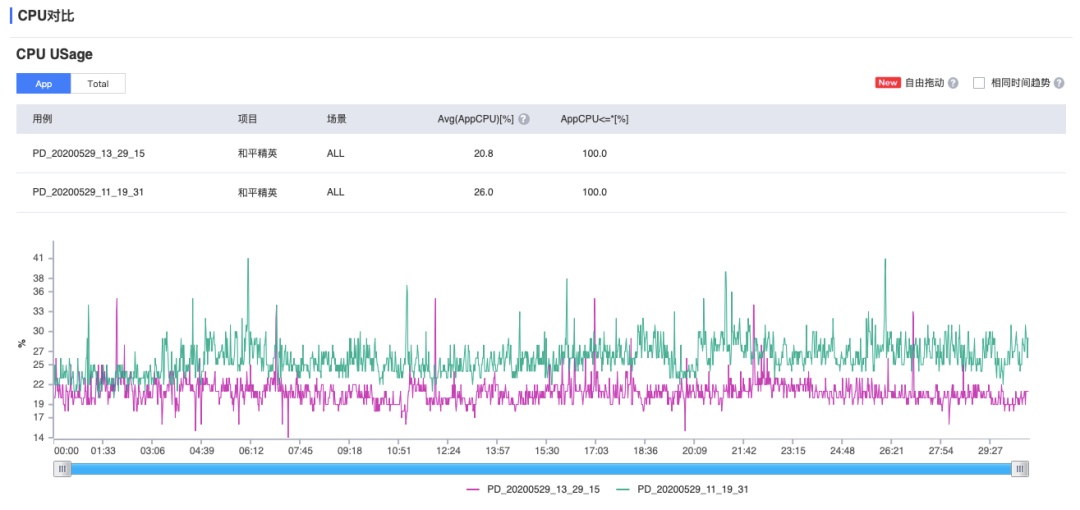Click the help icon next to 相同时间趋势
This screenshot has height=510, width=1080.
[x=1059, y=83]
